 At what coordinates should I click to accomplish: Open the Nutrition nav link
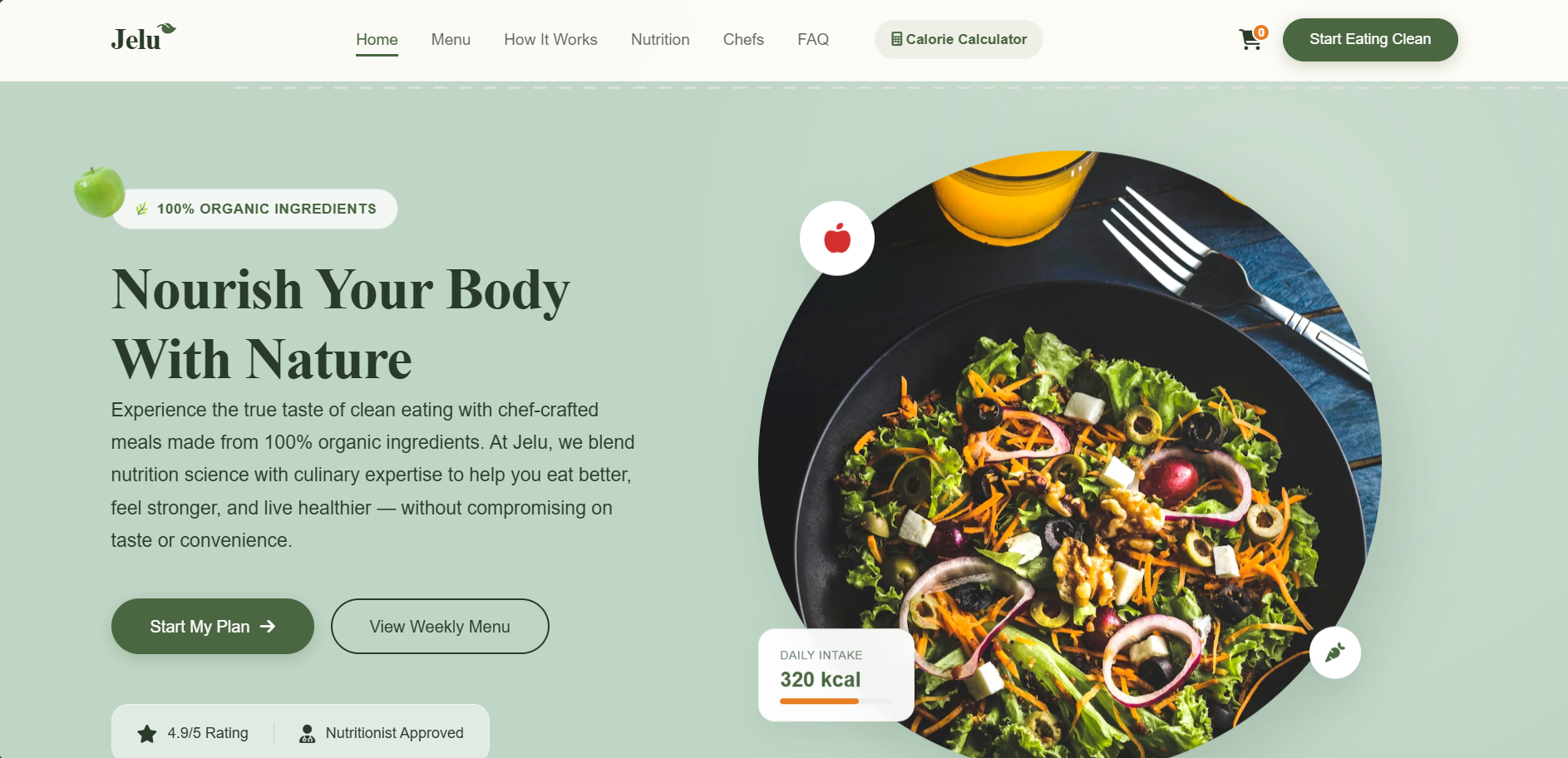(660, 39)
